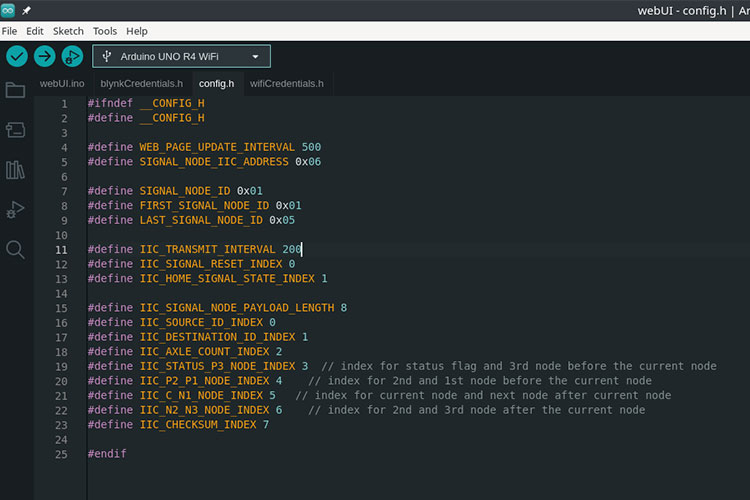Click line number 11 in the gutter
The height and width of the screenshot is (500, 750).
pyautogui.click(x=61, y=250)
